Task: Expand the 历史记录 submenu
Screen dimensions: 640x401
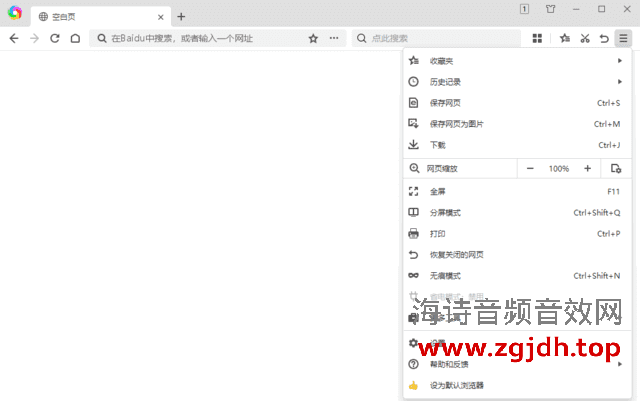Action: tap(517, 82)
